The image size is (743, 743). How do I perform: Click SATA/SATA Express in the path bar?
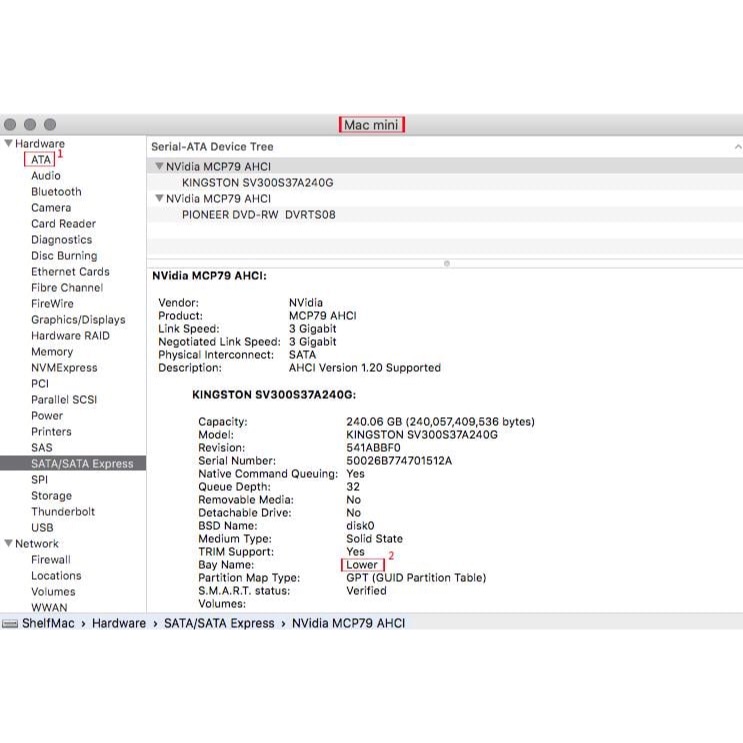(219, 624)
